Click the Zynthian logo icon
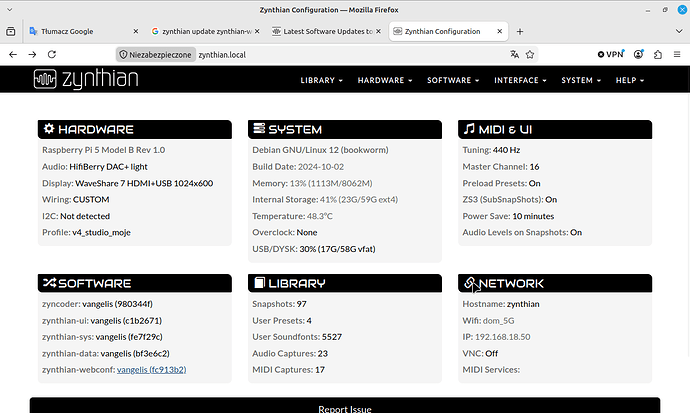 (45, 79)
